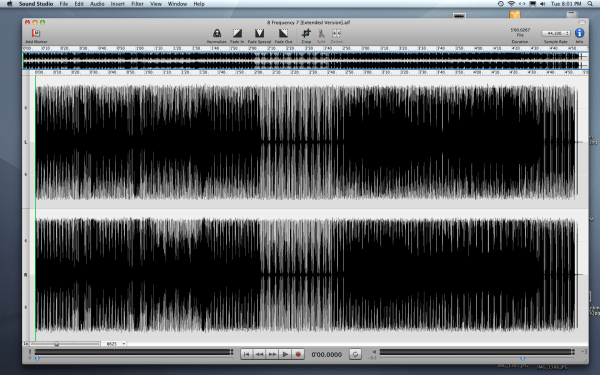Viewport: 600px width, 375px height.
Task: Start recording with the red record button
Action: (x=298, y=354)
